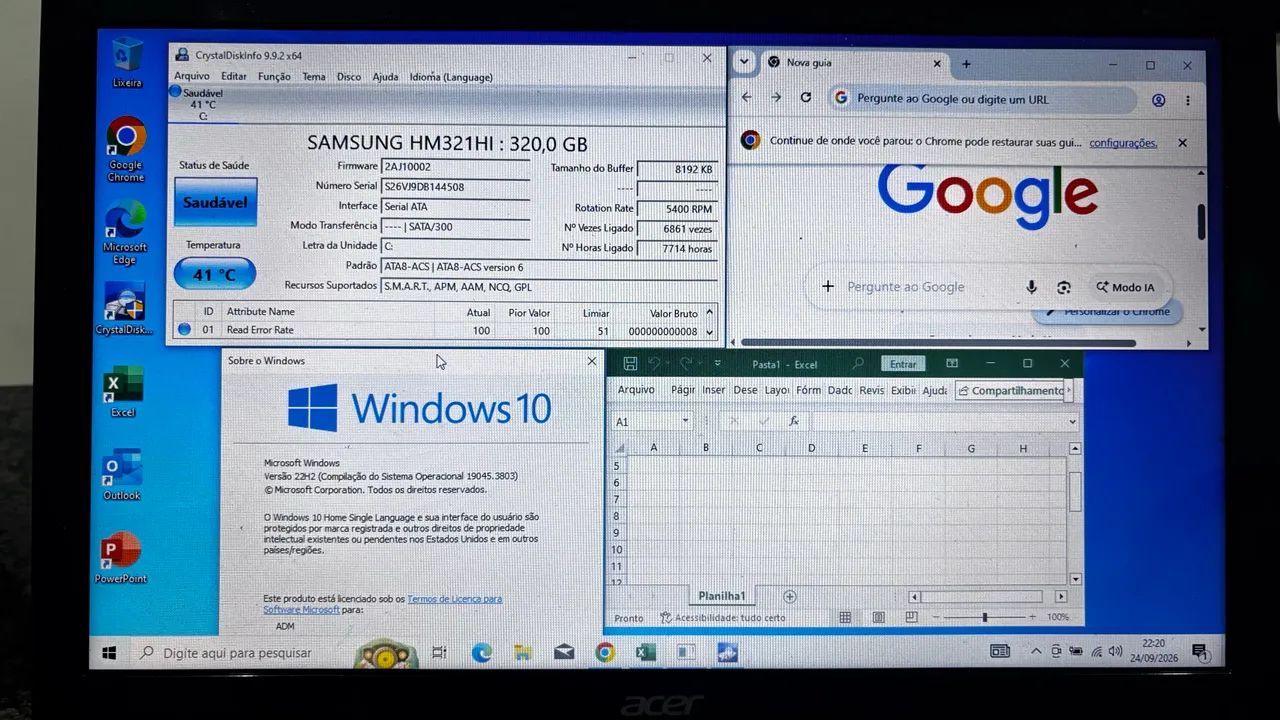This screenshot has height=720, width=1280.
Task: Click the Chrome profile avatar icon
Action: click(1159, 100)
